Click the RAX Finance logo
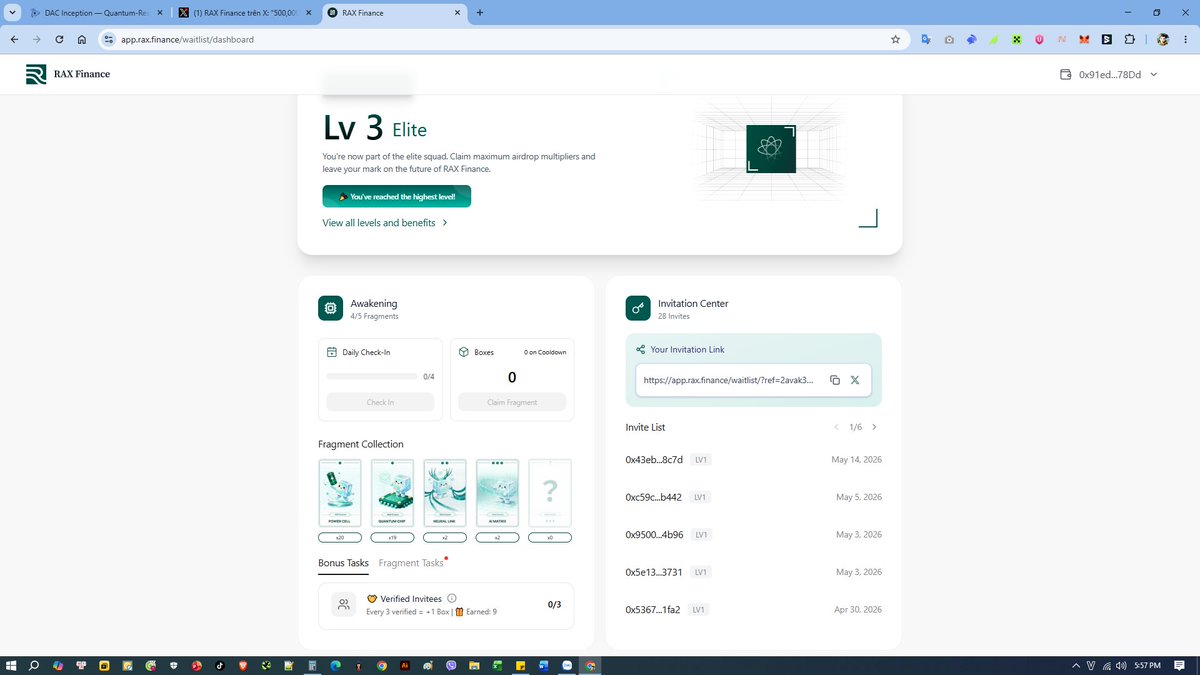Screen dimensions: 1200x675 pos(68,74)
